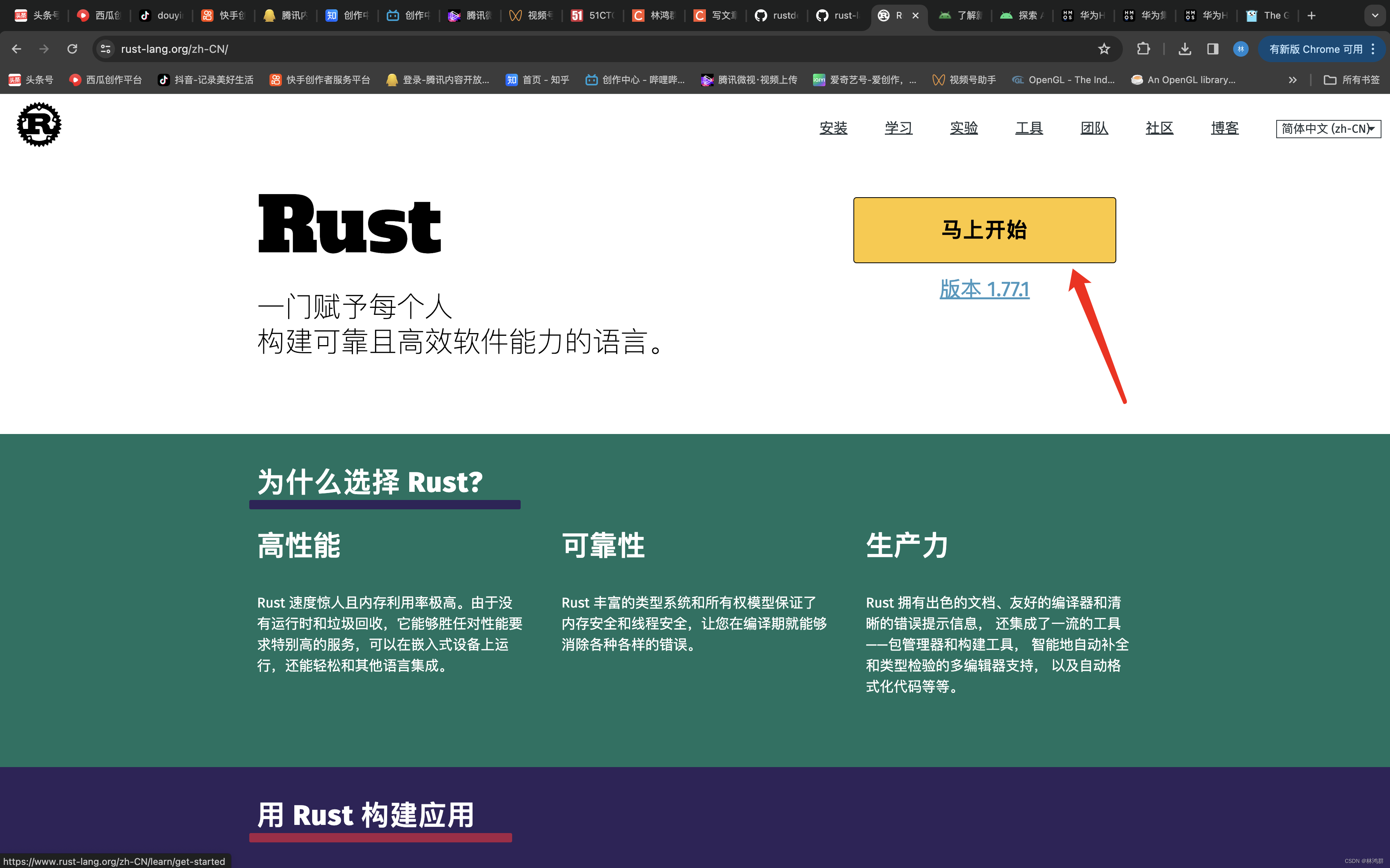Click the Rust gear logo

(39, 125)
